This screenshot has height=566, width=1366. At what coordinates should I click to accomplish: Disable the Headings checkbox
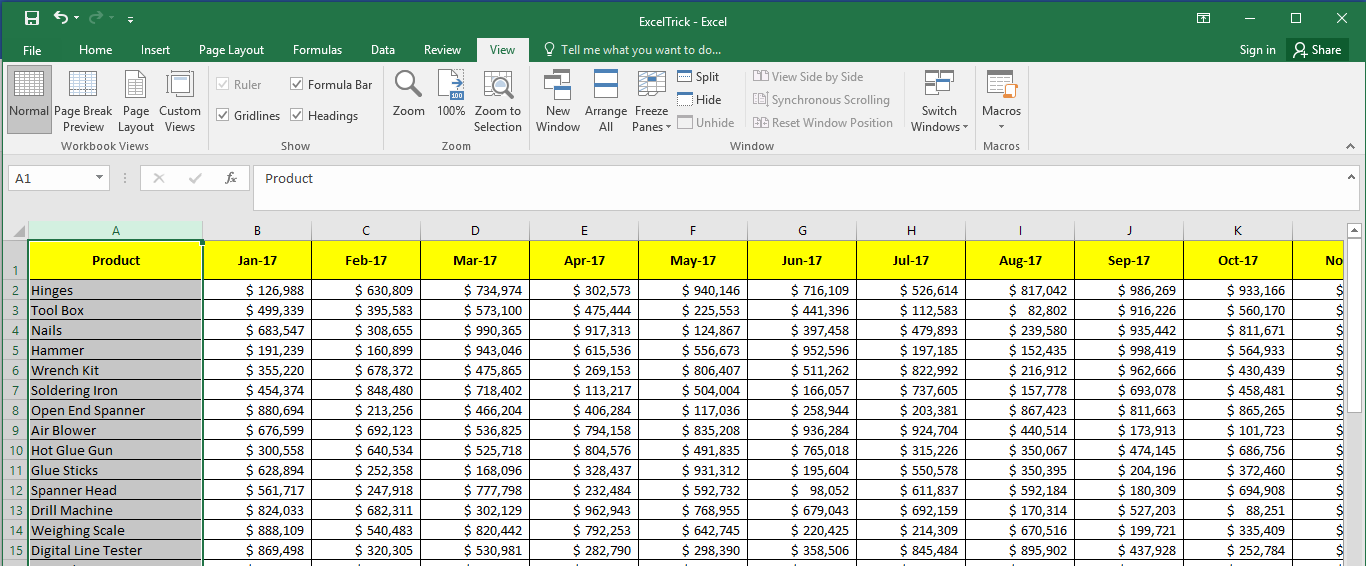297,115
